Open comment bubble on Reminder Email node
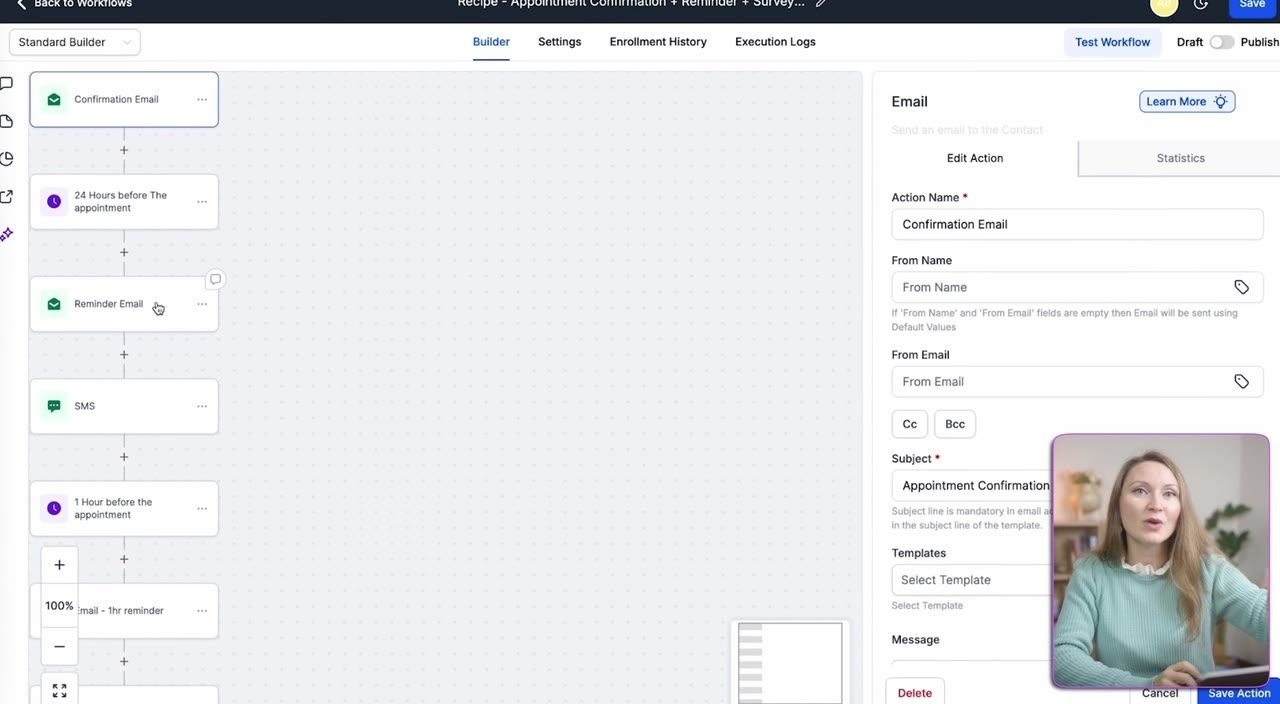This screenshot has height=704, width=1280. pos(215,279)
